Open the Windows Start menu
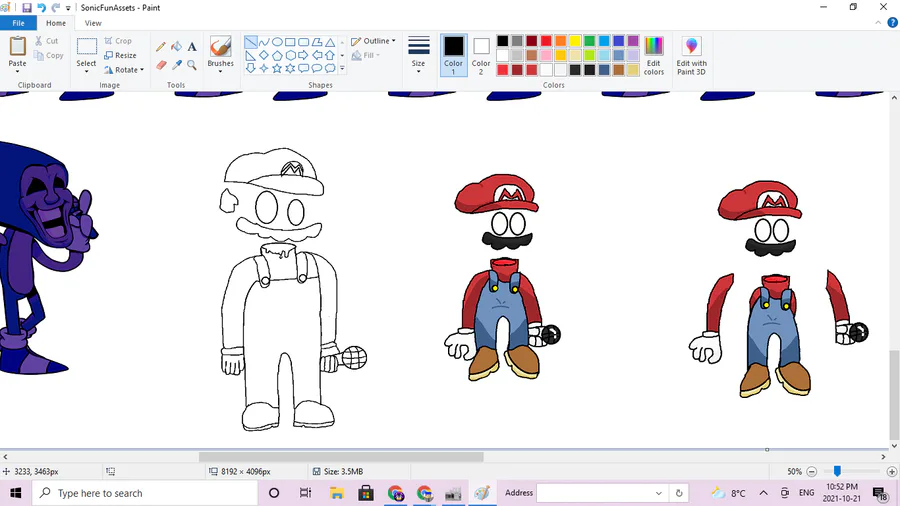This screenshot has width=900, height=506. 15,493
